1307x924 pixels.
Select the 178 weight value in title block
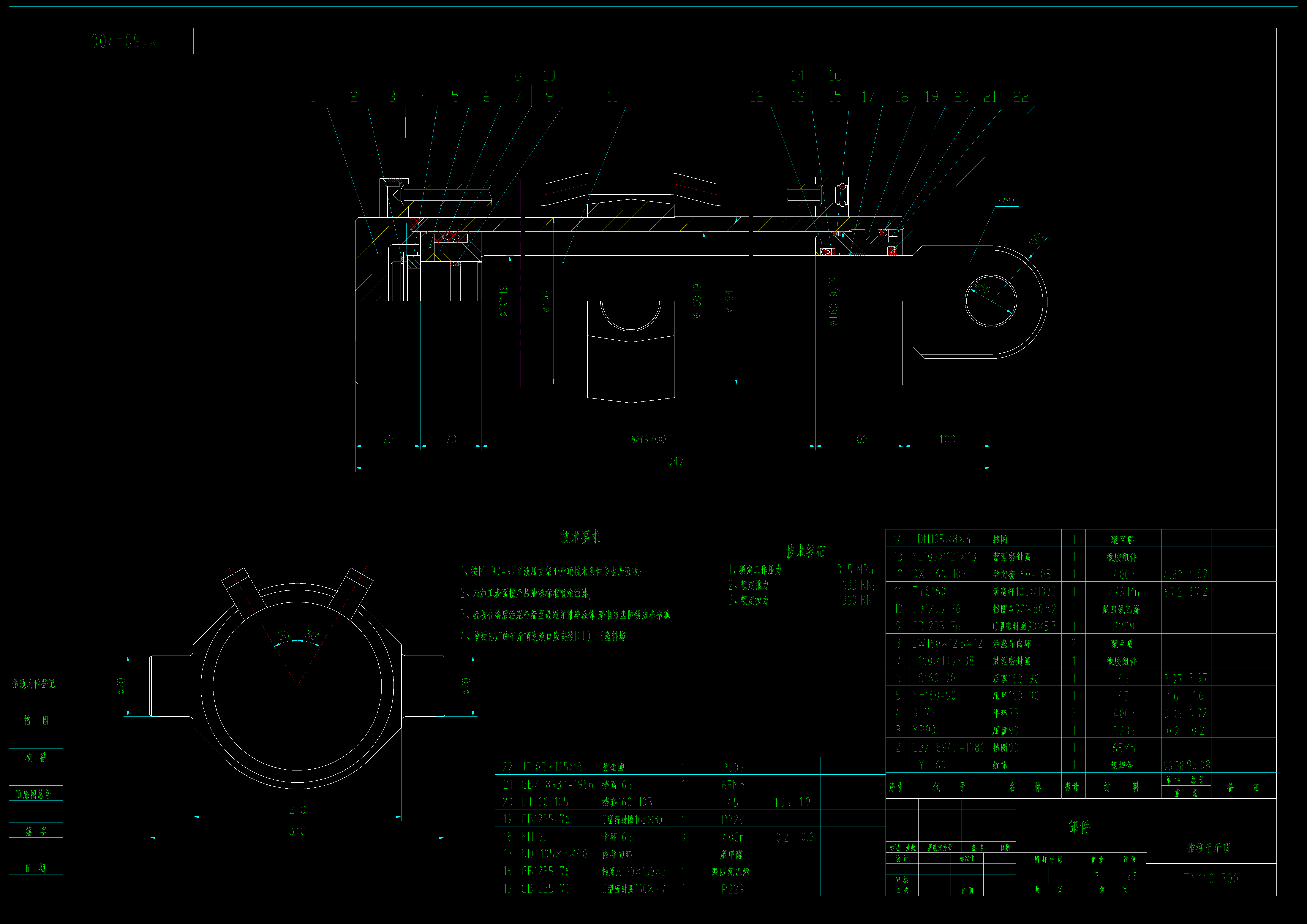1098,876
